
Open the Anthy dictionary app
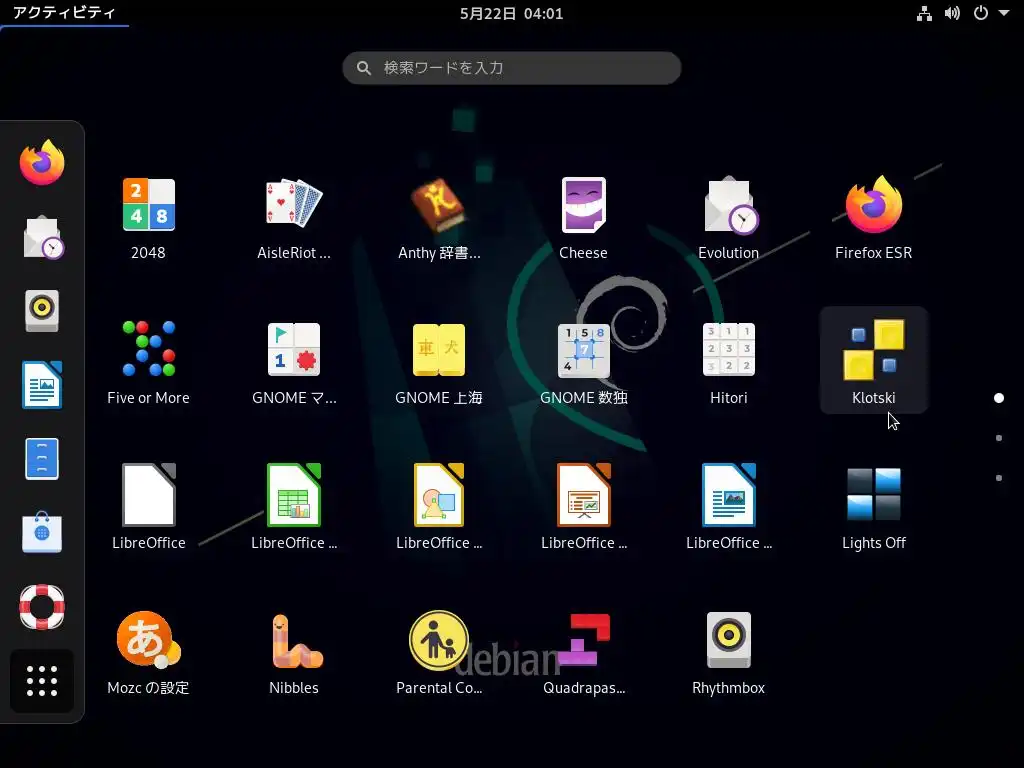pyautogui.click(x=439, y=219)
